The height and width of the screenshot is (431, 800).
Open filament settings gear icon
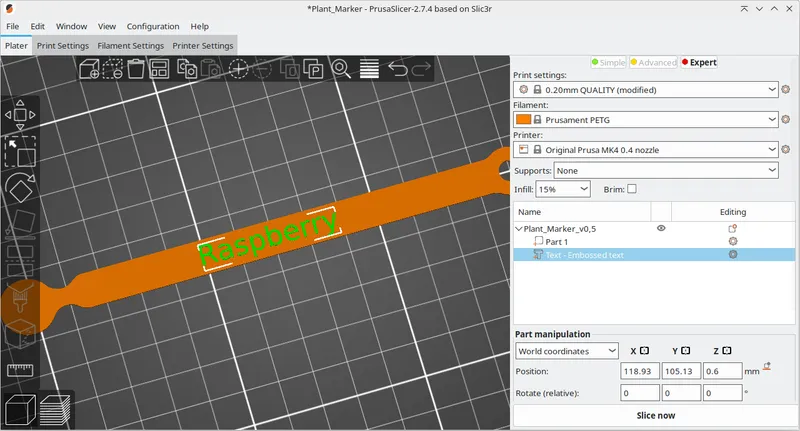pyautogui.click(x=786, y=119)
